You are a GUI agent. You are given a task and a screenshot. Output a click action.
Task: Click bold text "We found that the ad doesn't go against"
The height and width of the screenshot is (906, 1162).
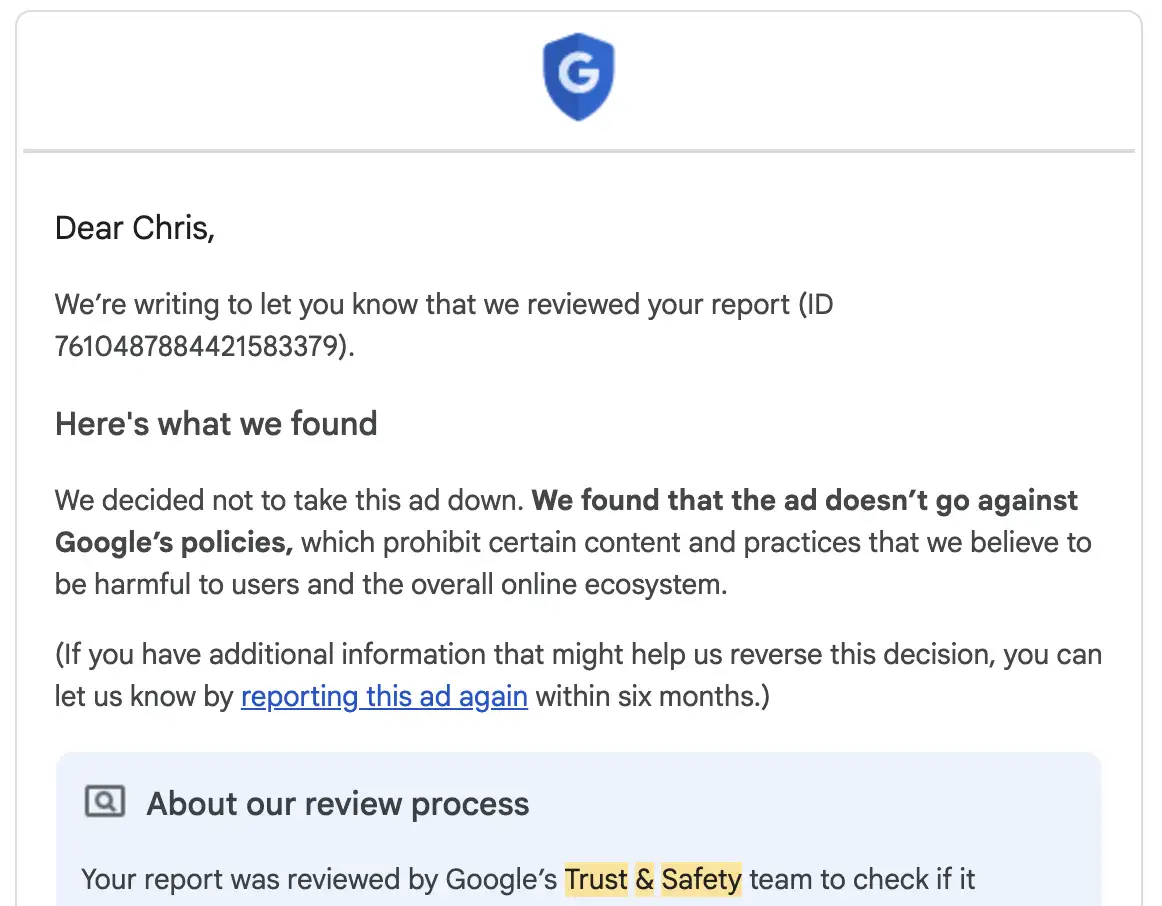click(805, 501)
